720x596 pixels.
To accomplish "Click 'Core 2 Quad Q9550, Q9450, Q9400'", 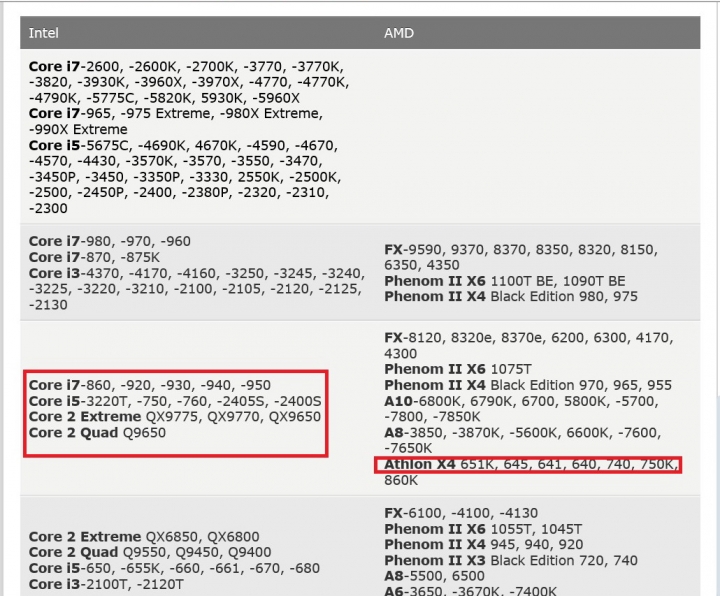I will [x=150, y=552].
